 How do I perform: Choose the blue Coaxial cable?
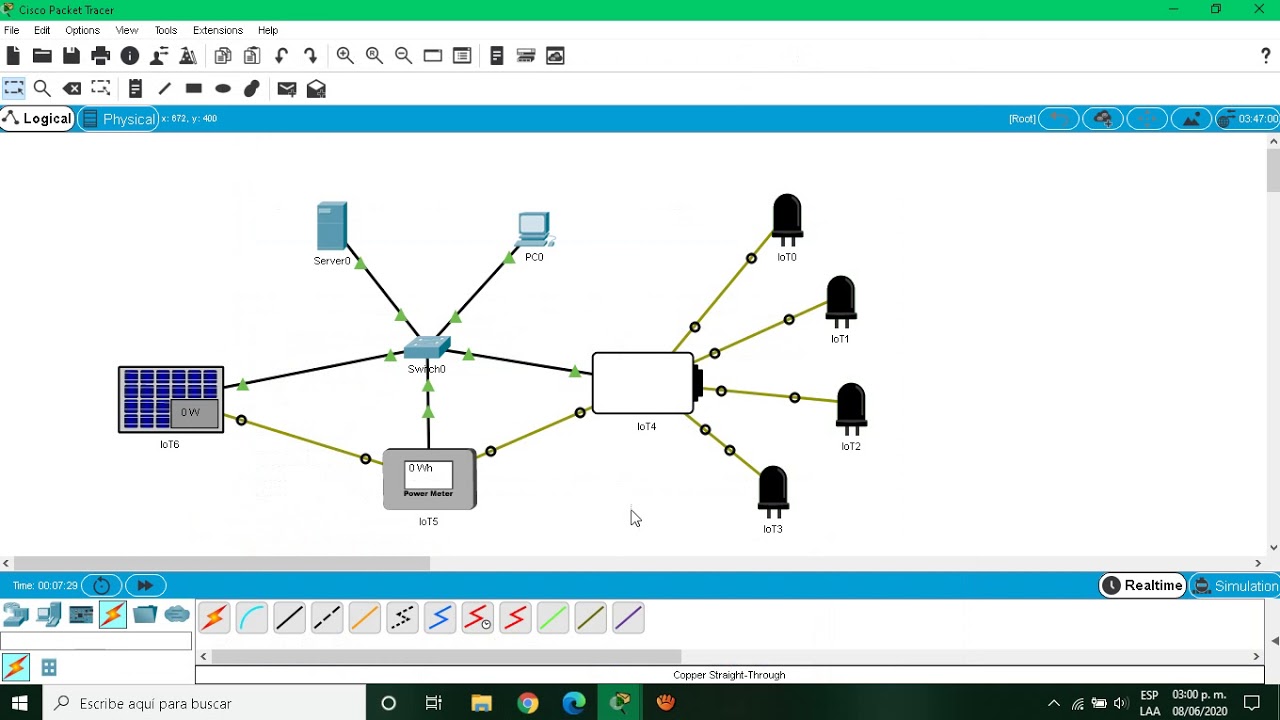tap(440, 619)
